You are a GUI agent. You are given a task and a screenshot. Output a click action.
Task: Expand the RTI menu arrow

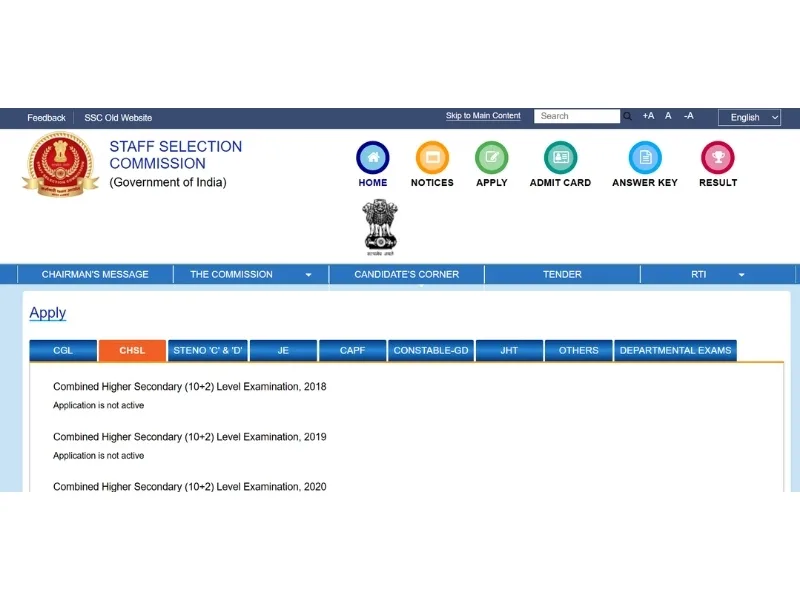(x=741, y=274)
